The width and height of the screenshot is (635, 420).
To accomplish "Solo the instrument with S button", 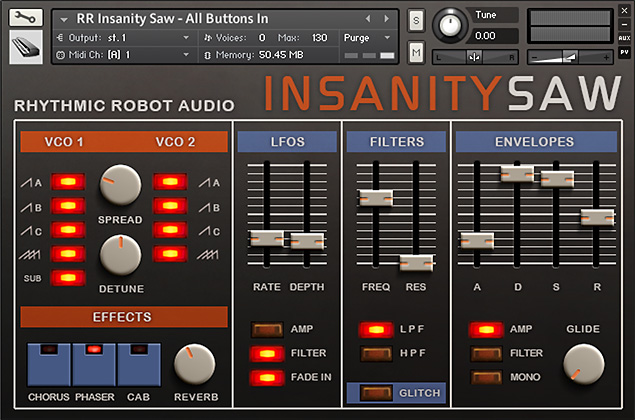I will point(416,20).
